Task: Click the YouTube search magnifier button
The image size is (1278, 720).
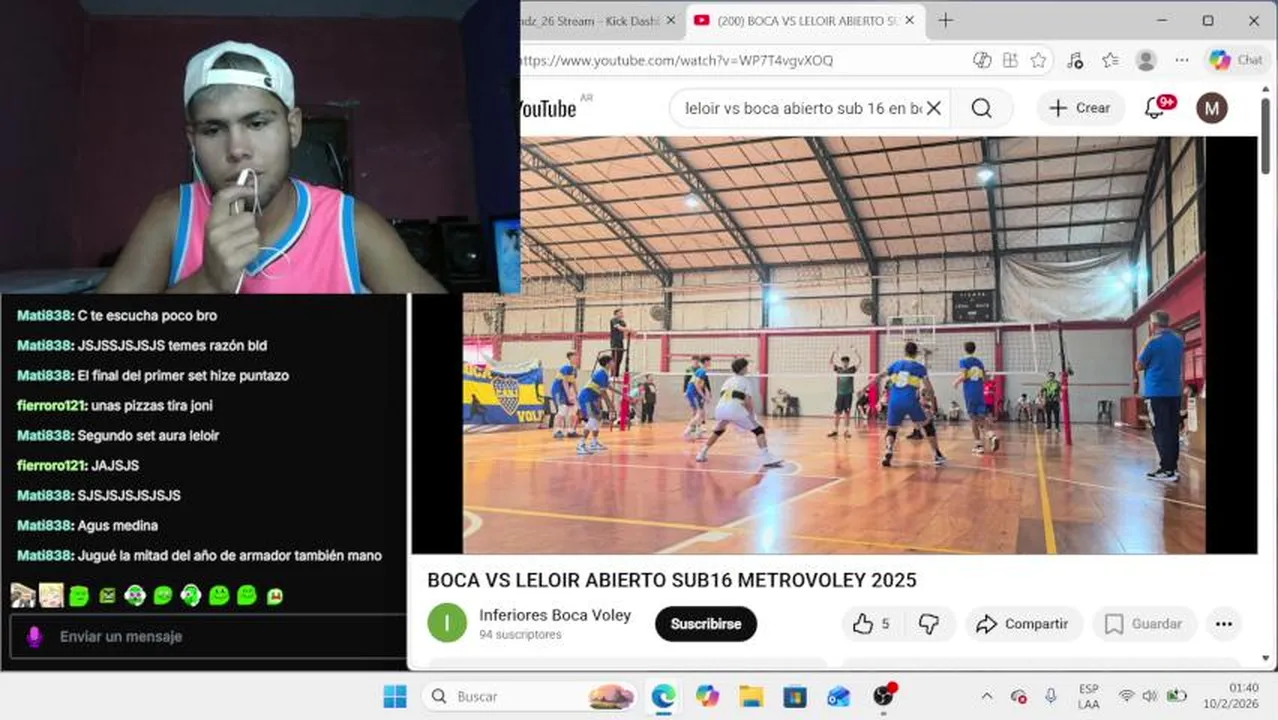Action: pyautogui.click(x=981, y=108)
